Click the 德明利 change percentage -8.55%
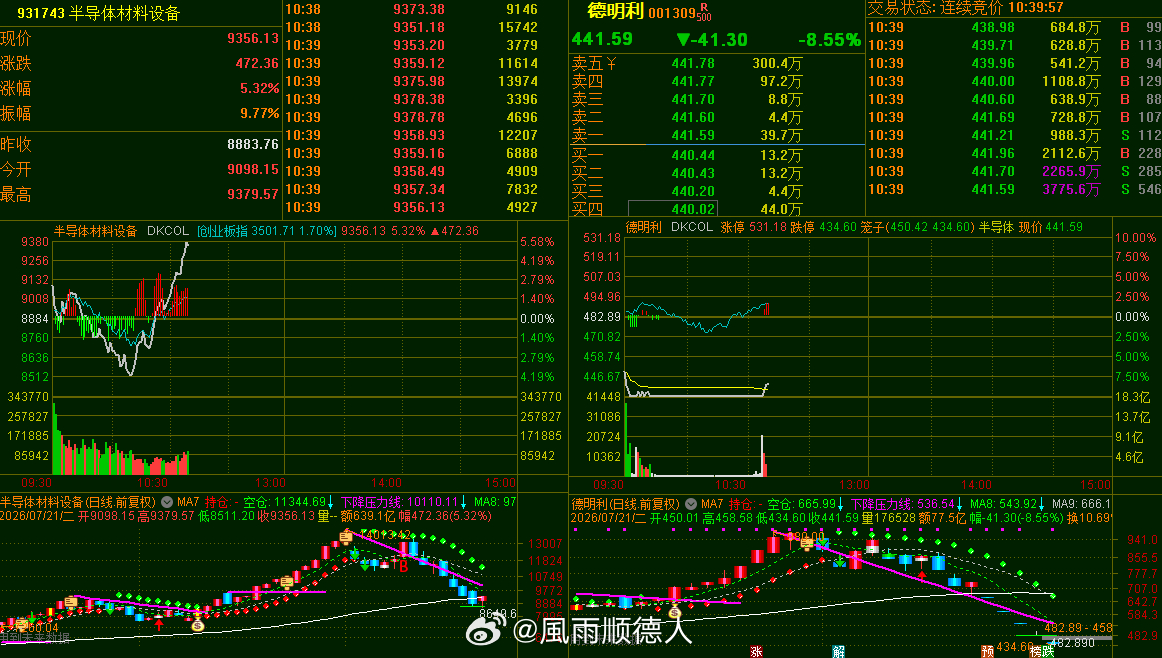This screenshot has height=658, width=1162. (x=829, y=40)
